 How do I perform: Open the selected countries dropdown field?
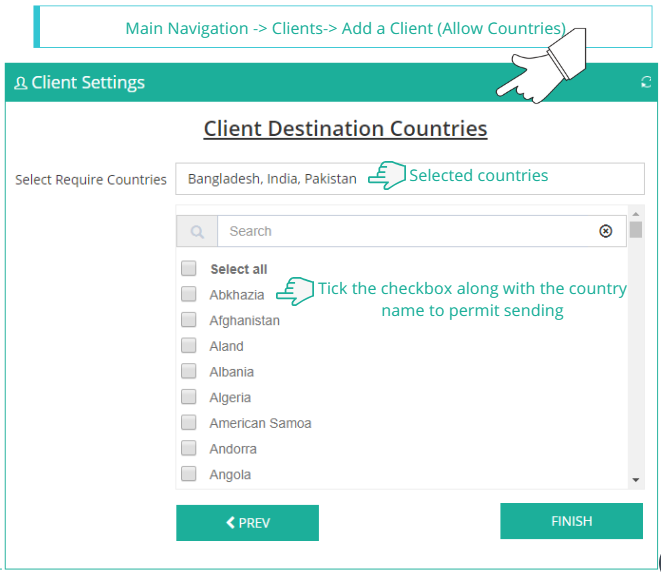[x=409, y=179]
